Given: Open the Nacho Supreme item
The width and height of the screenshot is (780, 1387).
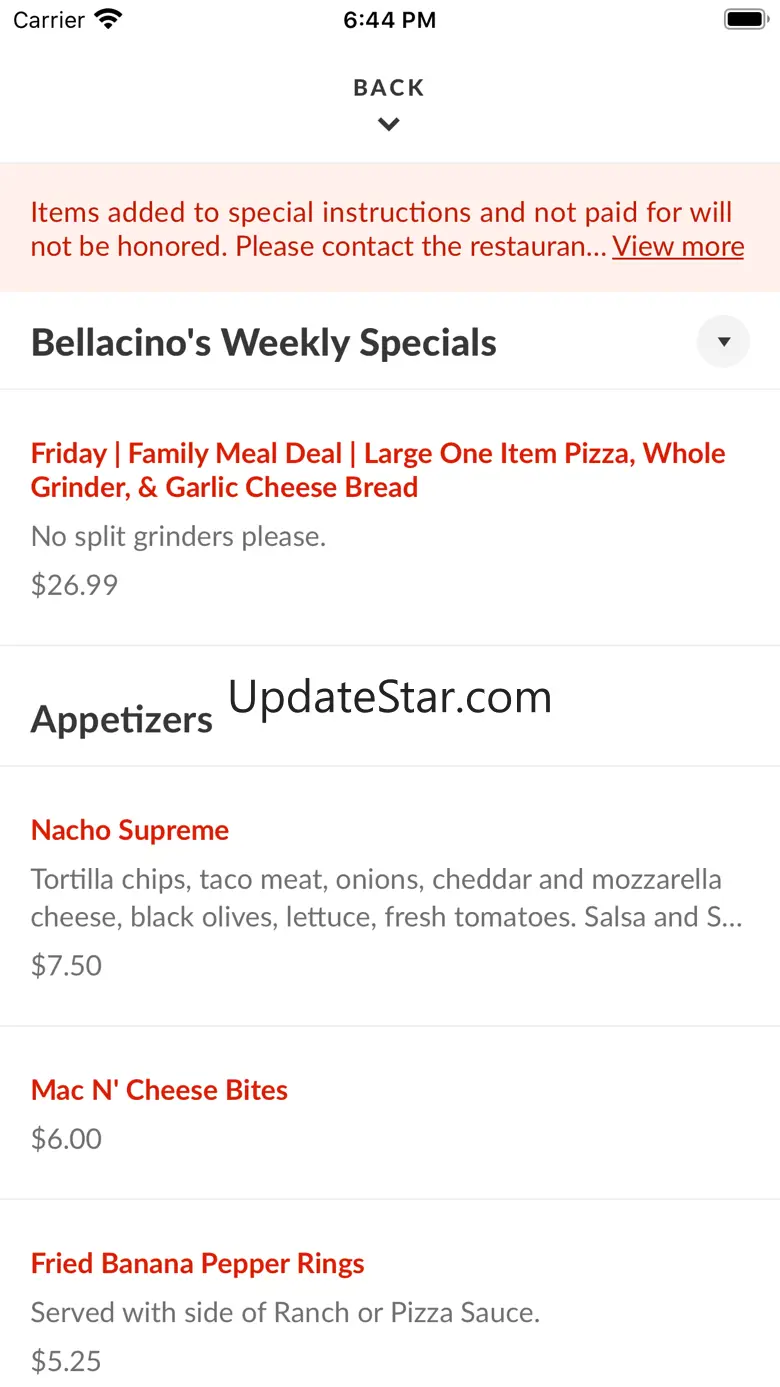Looking at the screenshot, I should [x=130, y=830].
